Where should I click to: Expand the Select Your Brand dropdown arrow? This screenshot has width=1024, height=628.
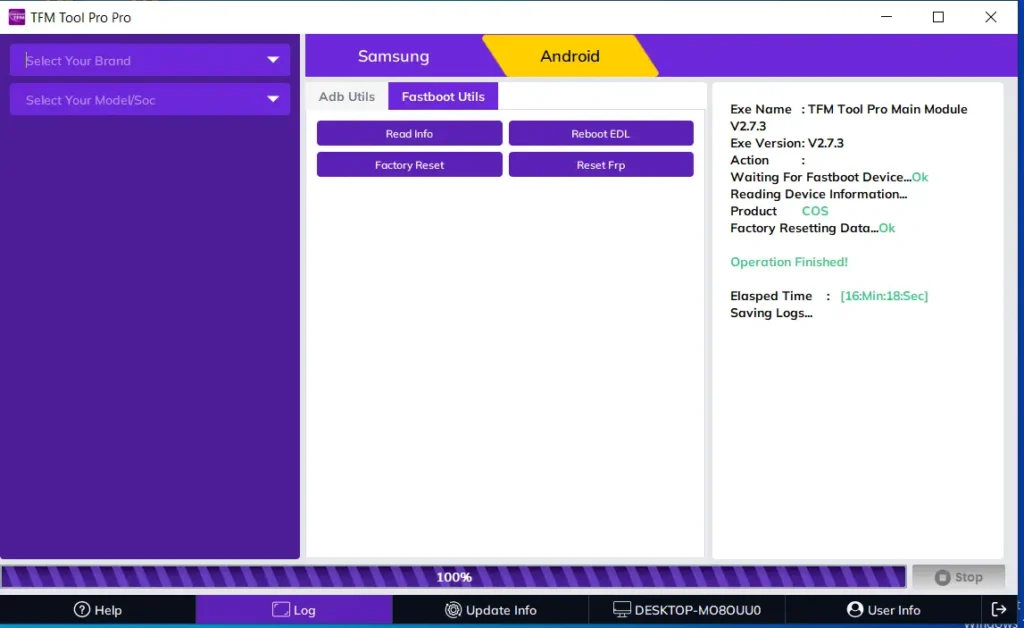click(x=273, y=60)
